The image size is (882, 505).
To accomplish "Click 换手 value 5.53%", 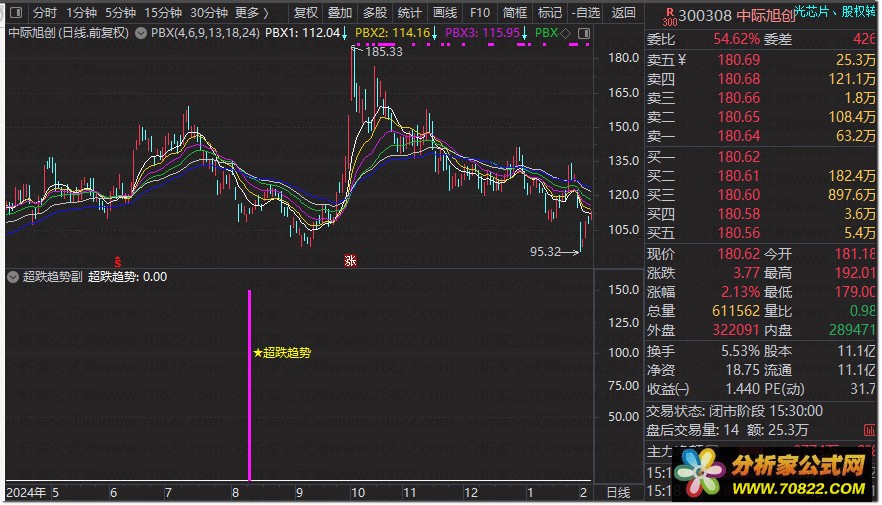I will pos(740,351).
